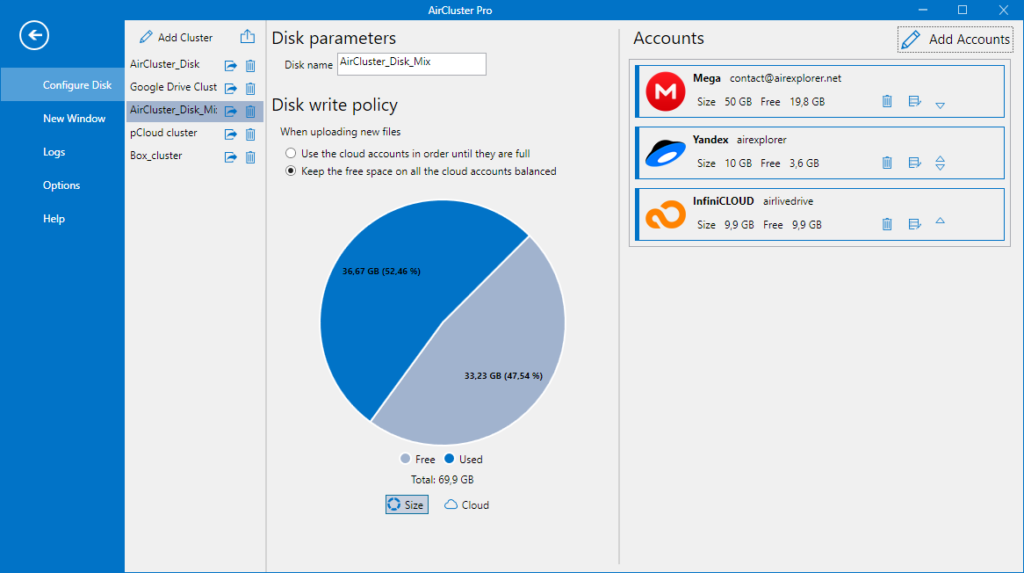Select 'Keep the free space balanced' option
Image resolution: width=1024 pixels, height=573 pixels.
[x=291, y=171]
